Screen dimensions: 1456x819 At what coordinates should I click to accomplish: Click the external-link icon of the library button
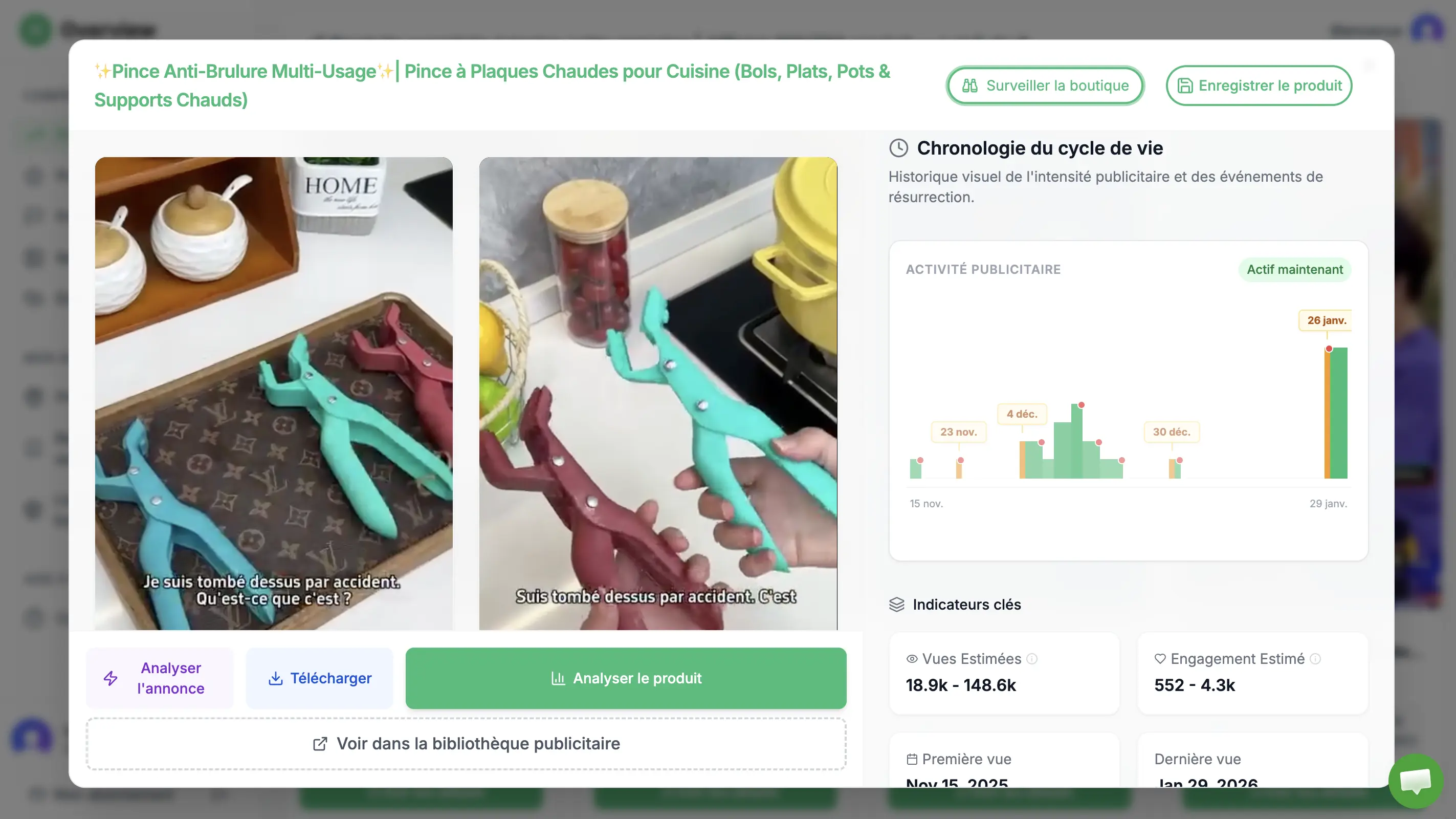tap(320, 744)
